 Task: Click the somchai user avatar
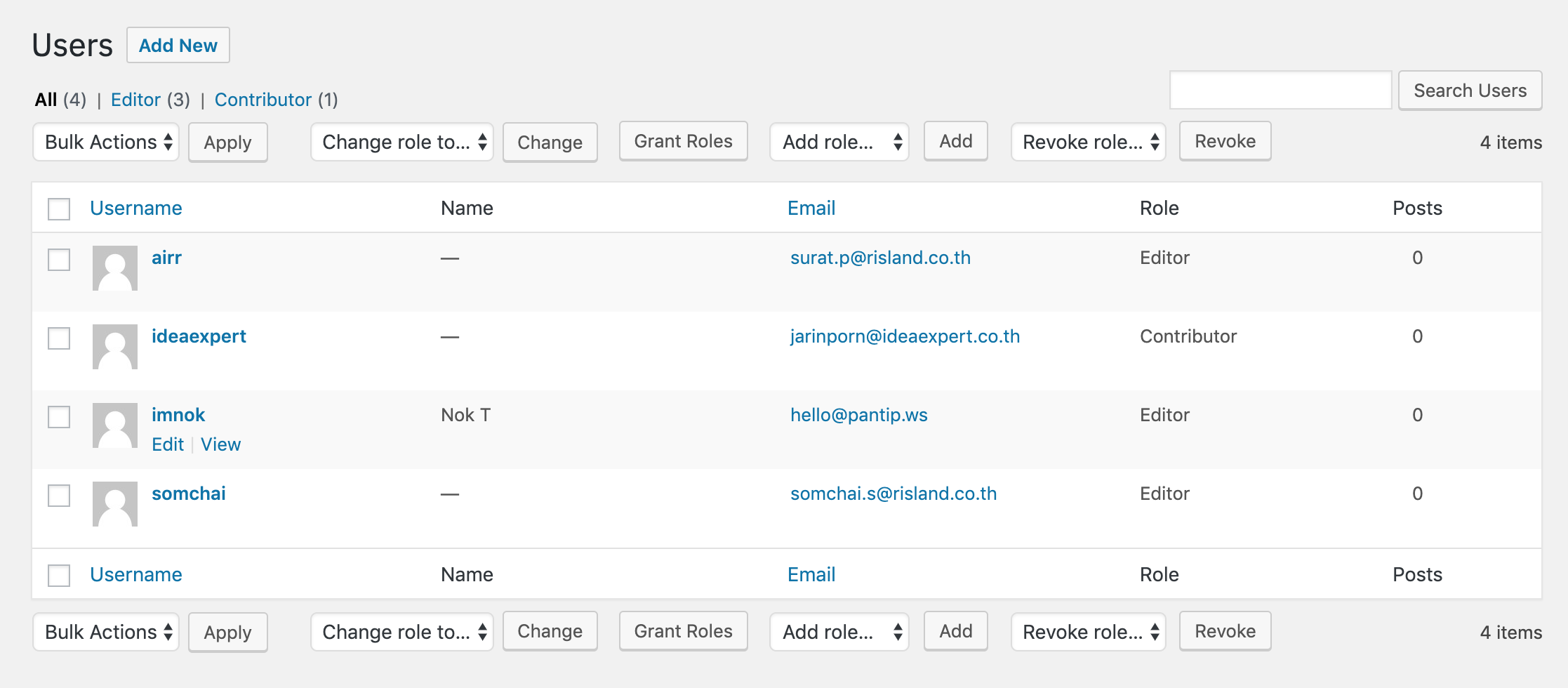114,504
